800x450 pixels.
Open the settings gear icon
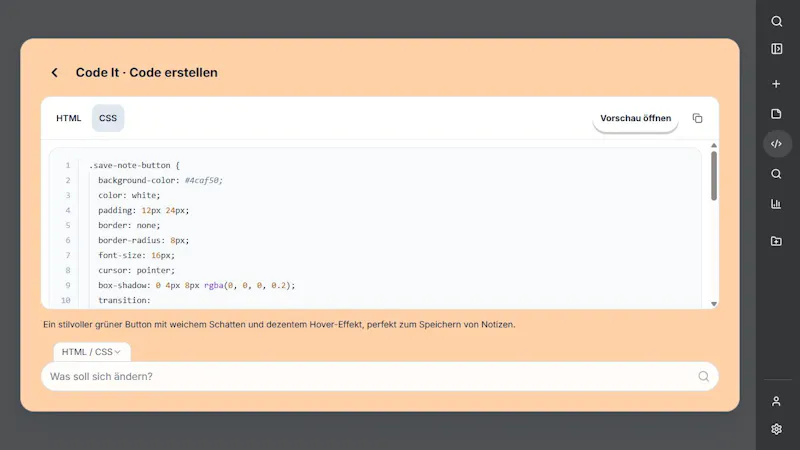coord(776,429)
